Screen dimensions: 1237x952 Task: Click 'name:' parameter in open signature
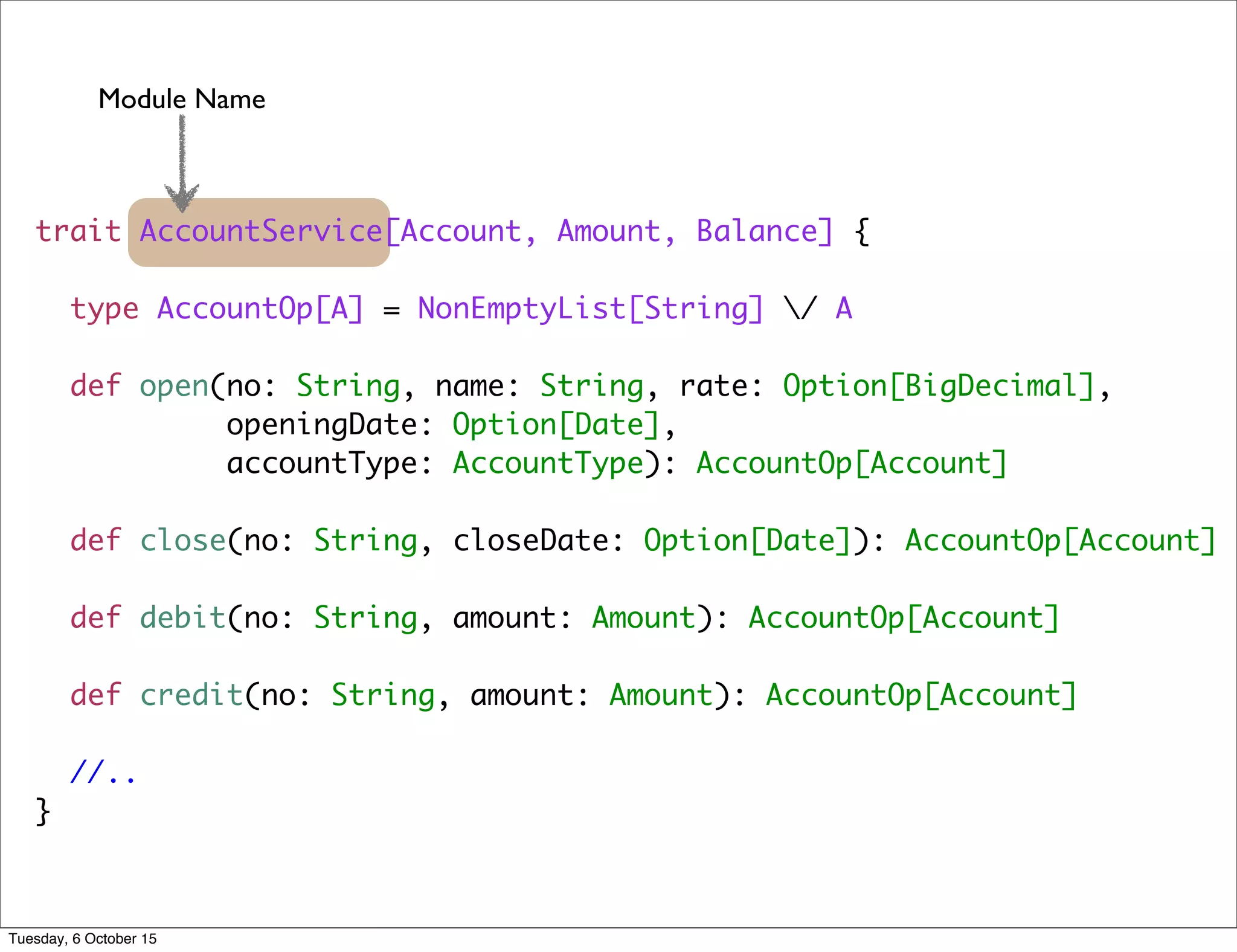[477, 387]
